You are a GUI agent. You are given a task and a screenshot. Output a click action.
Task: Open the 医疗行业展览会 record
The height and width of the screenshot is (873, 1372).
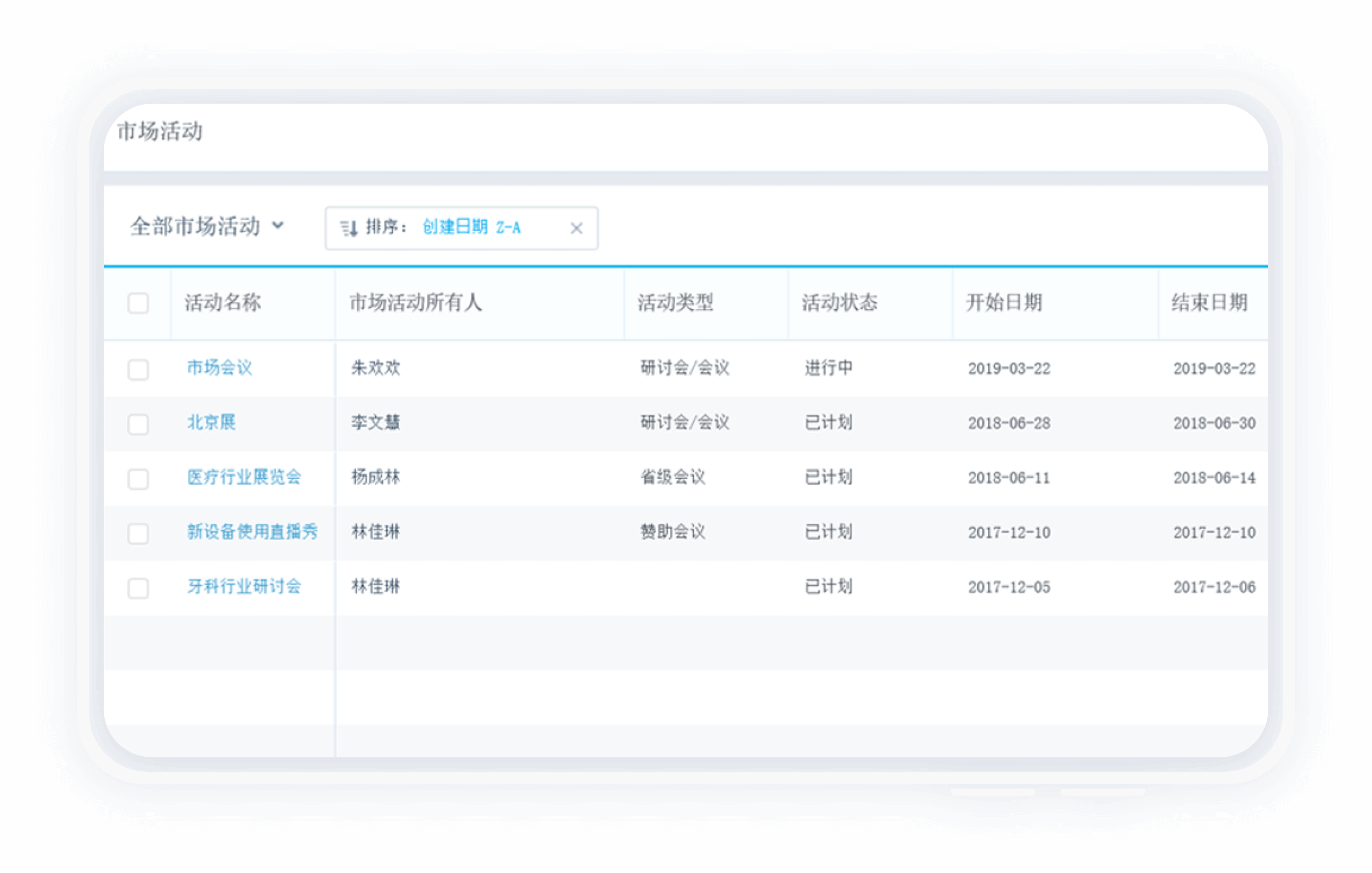click(x=244, y=477)
